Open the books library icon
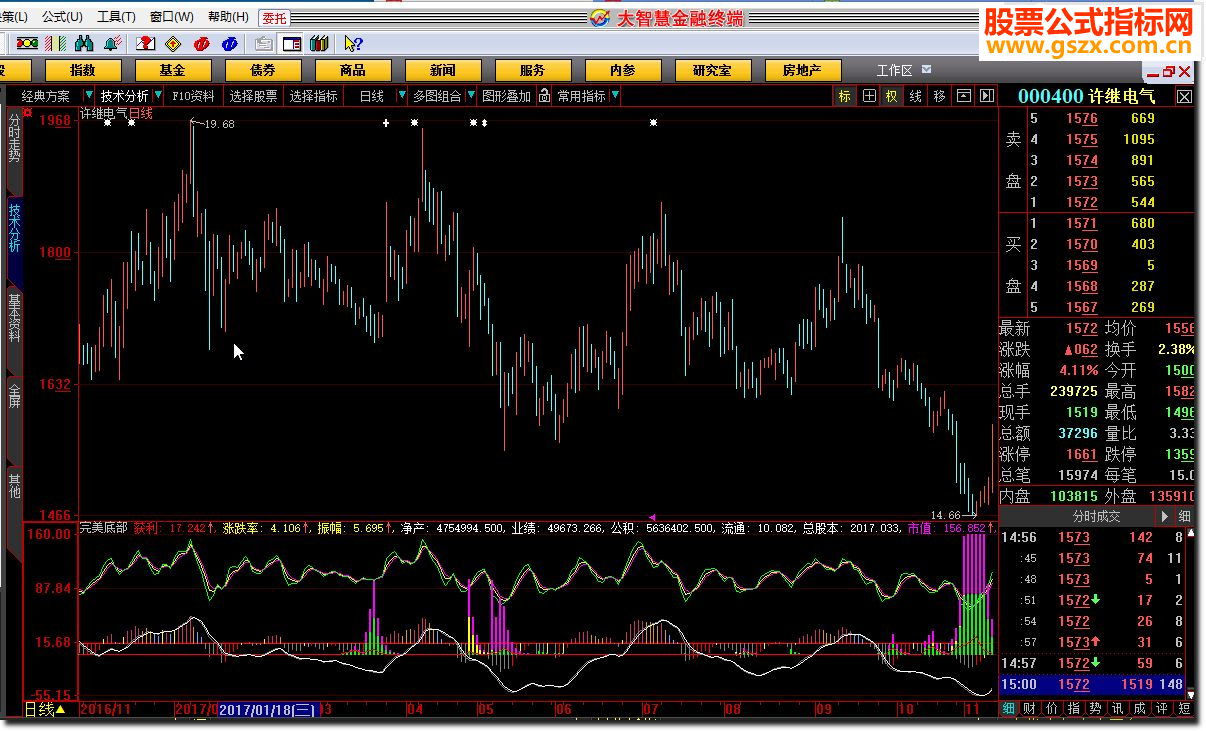Viewport: 1206px width, 731px height. [320, 43]
